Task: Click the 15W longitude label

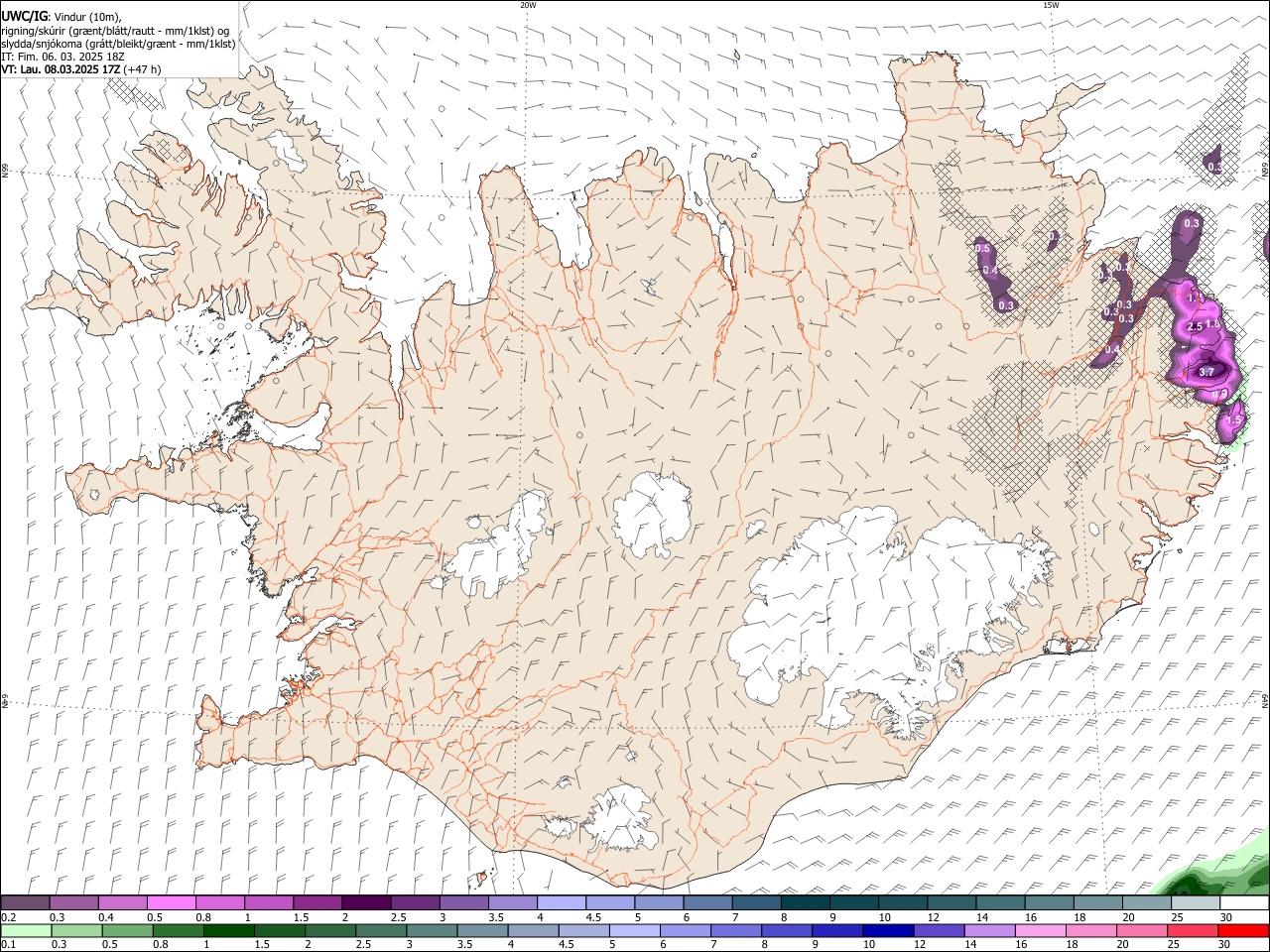Action: [x=1050, y=5]
